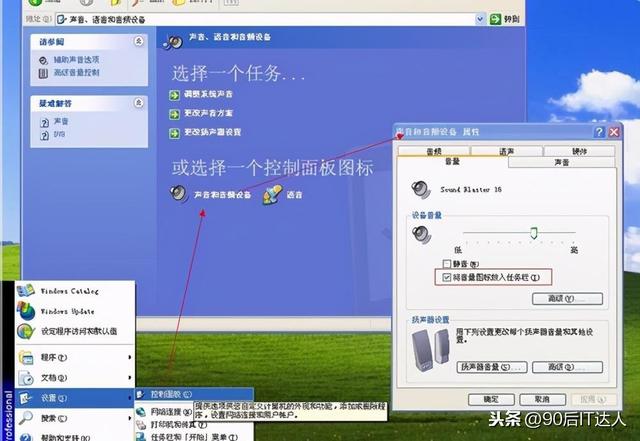Screen dimensions: 640x441
Task: Collapse the 疑难解答 side panel
Action: click(139, 103)
